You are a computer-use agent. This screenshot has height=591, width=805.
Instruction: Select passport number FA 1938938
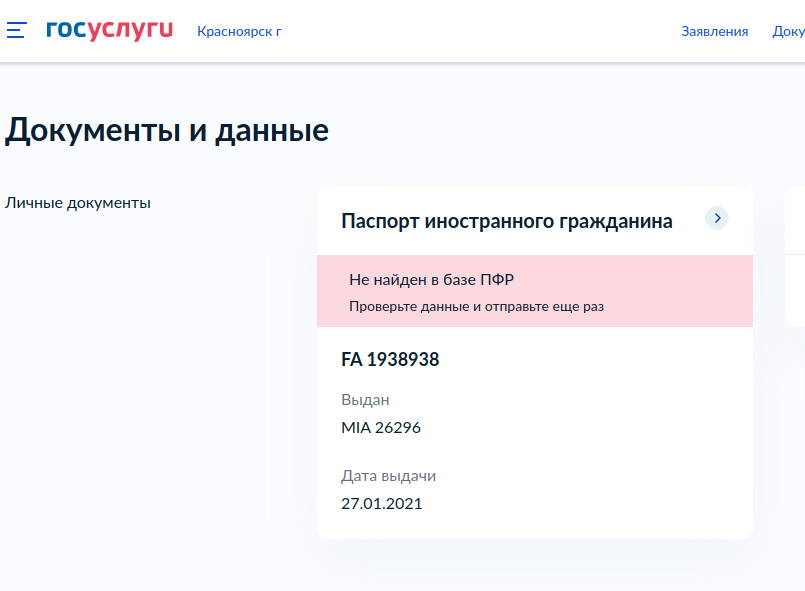390,360
